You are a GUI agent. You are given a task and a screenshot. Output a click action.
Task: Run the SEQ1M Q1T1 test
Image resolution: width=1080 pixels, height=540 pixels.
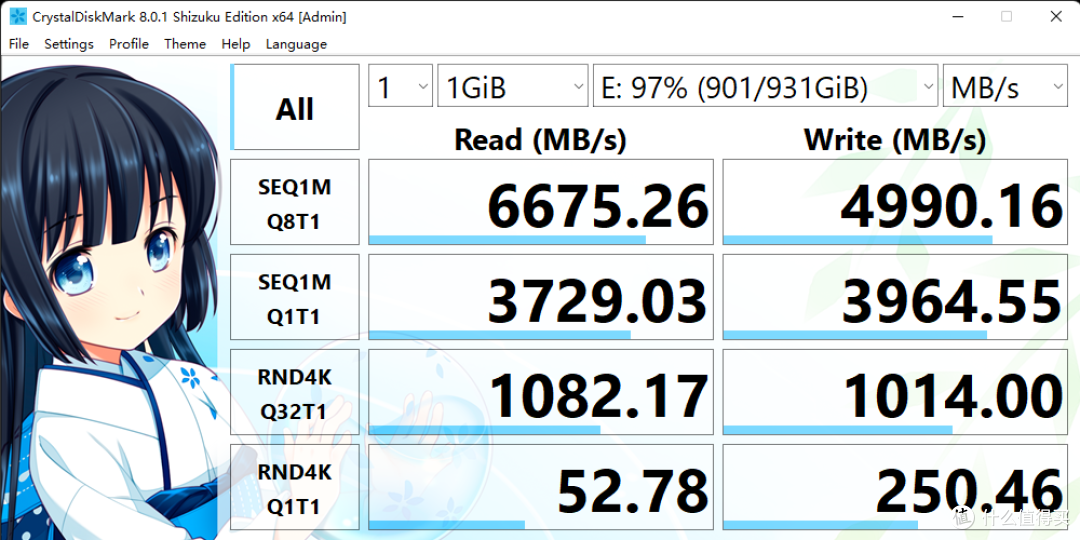coord(295,297)
